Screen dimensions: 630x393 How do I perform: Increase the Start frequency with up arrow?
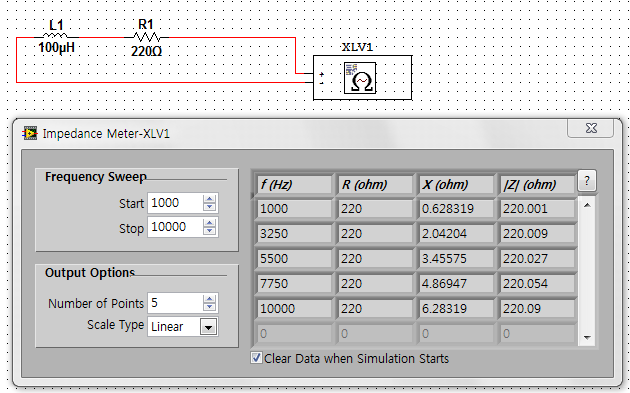[x=209, y=199]
